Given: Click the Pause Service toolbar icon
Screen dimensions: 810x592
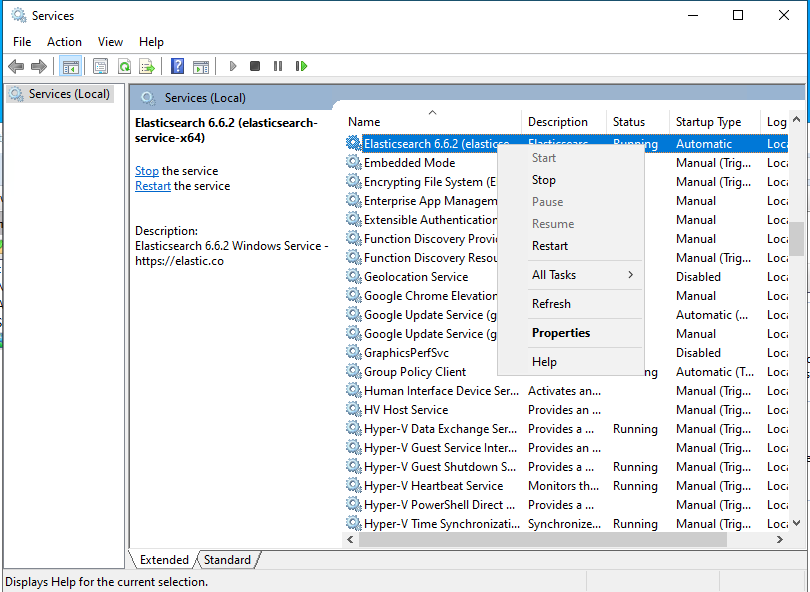Looking at the screenshot, I should click(278, 66).
